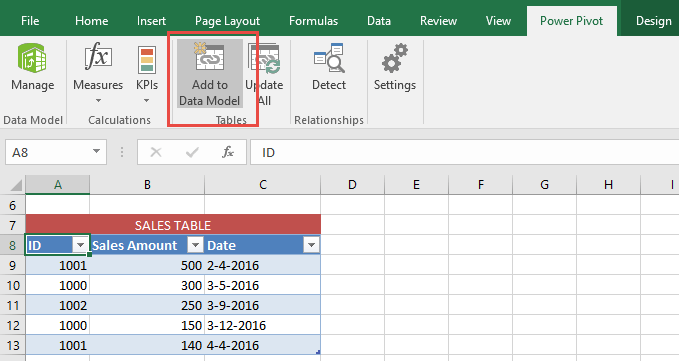
Task: Select the Power Pivot tab
Action: (x=572, y=21)
